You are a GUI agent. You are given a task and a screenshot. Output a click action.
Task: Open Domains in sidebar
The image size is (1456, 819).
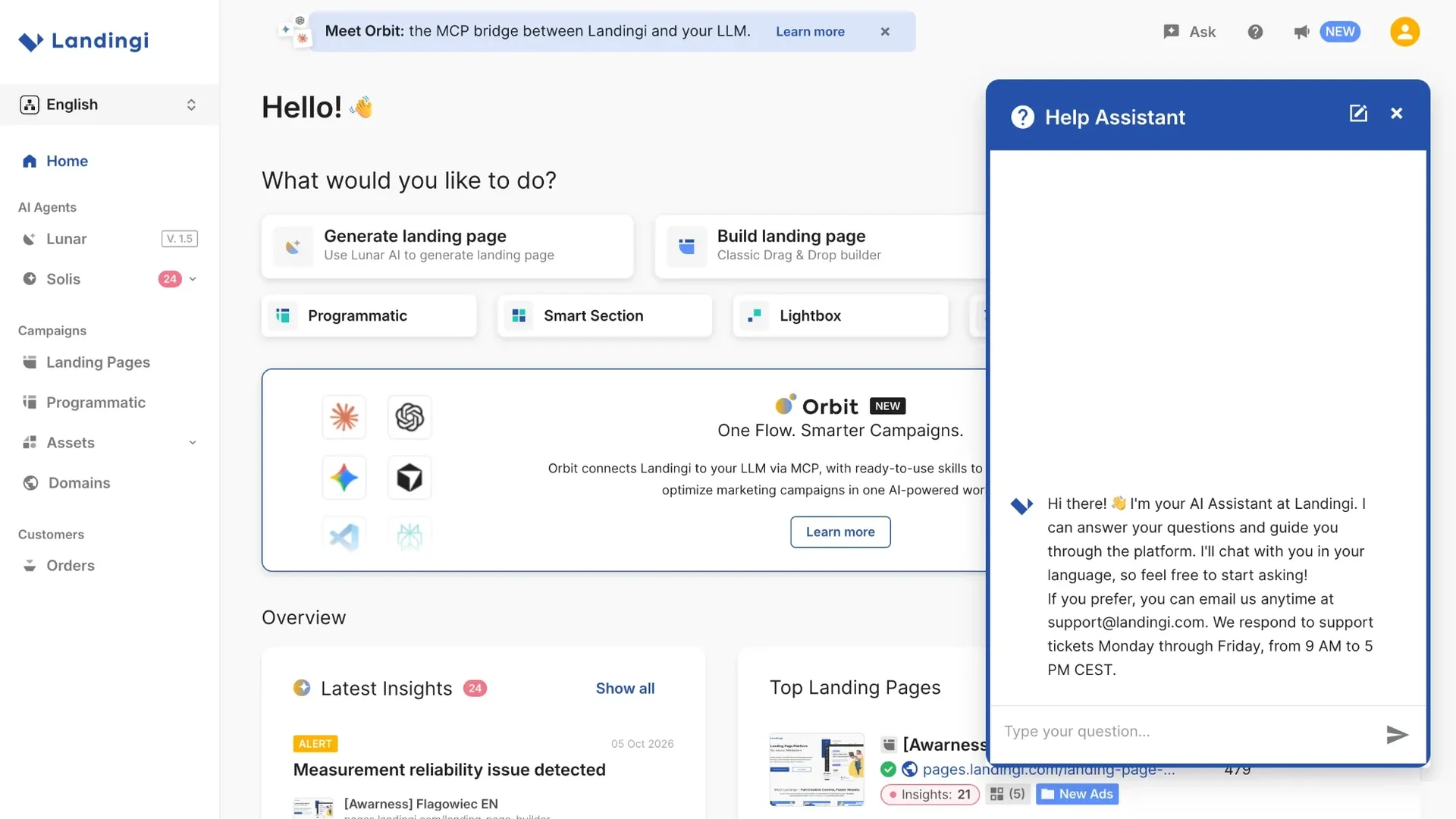pyautogui.click(x=79, y=483)
